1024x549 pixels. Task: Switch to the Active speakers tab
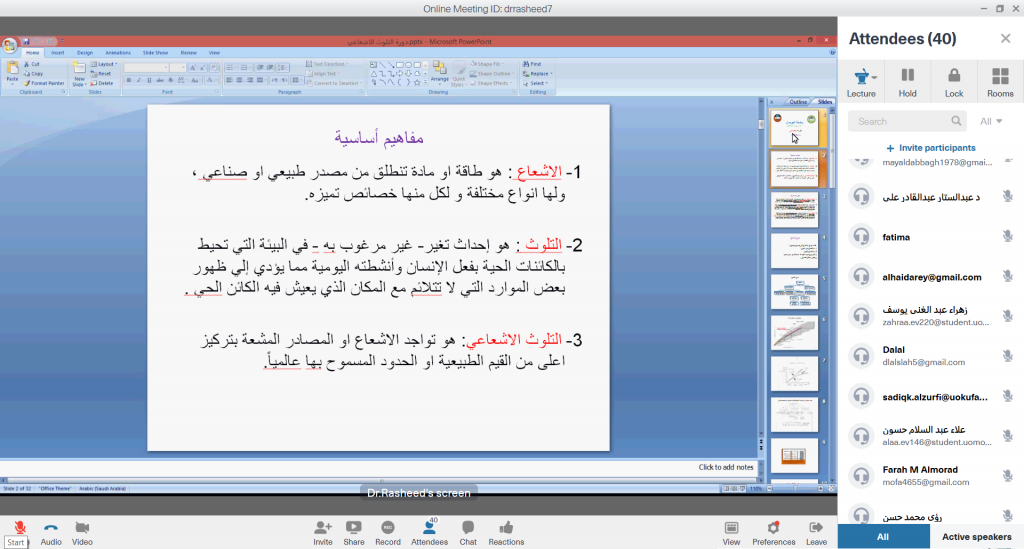click(x=977, y=537)
